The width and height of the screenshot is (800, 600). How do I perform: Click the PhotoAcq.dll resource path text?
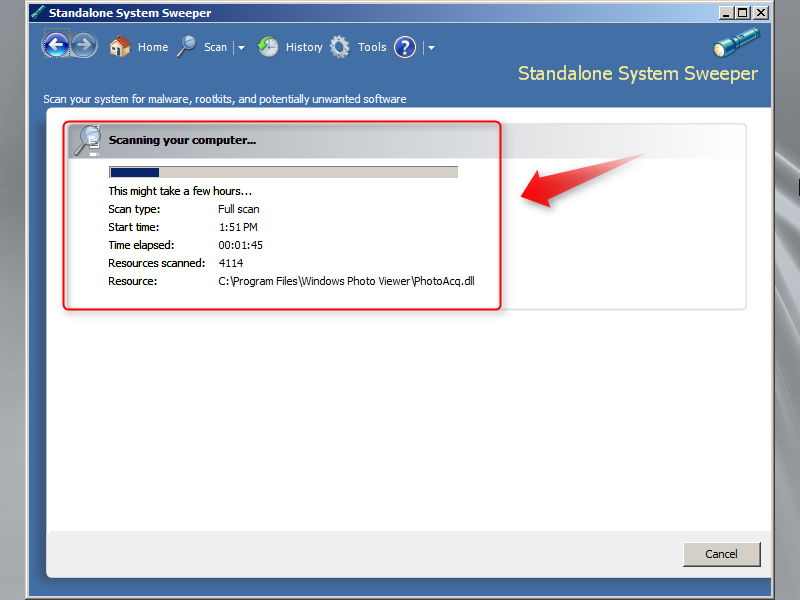345,281
